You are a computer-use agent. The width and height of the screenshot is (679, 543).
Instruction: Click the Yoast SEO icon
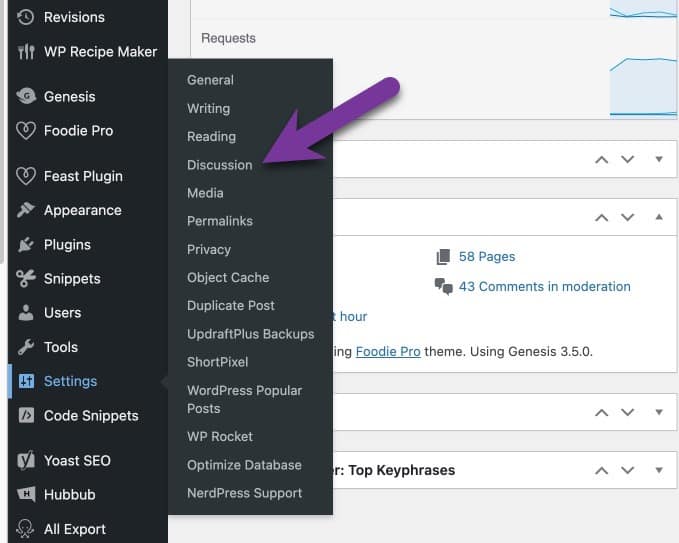pyautogui.click(x=26, y=460)
